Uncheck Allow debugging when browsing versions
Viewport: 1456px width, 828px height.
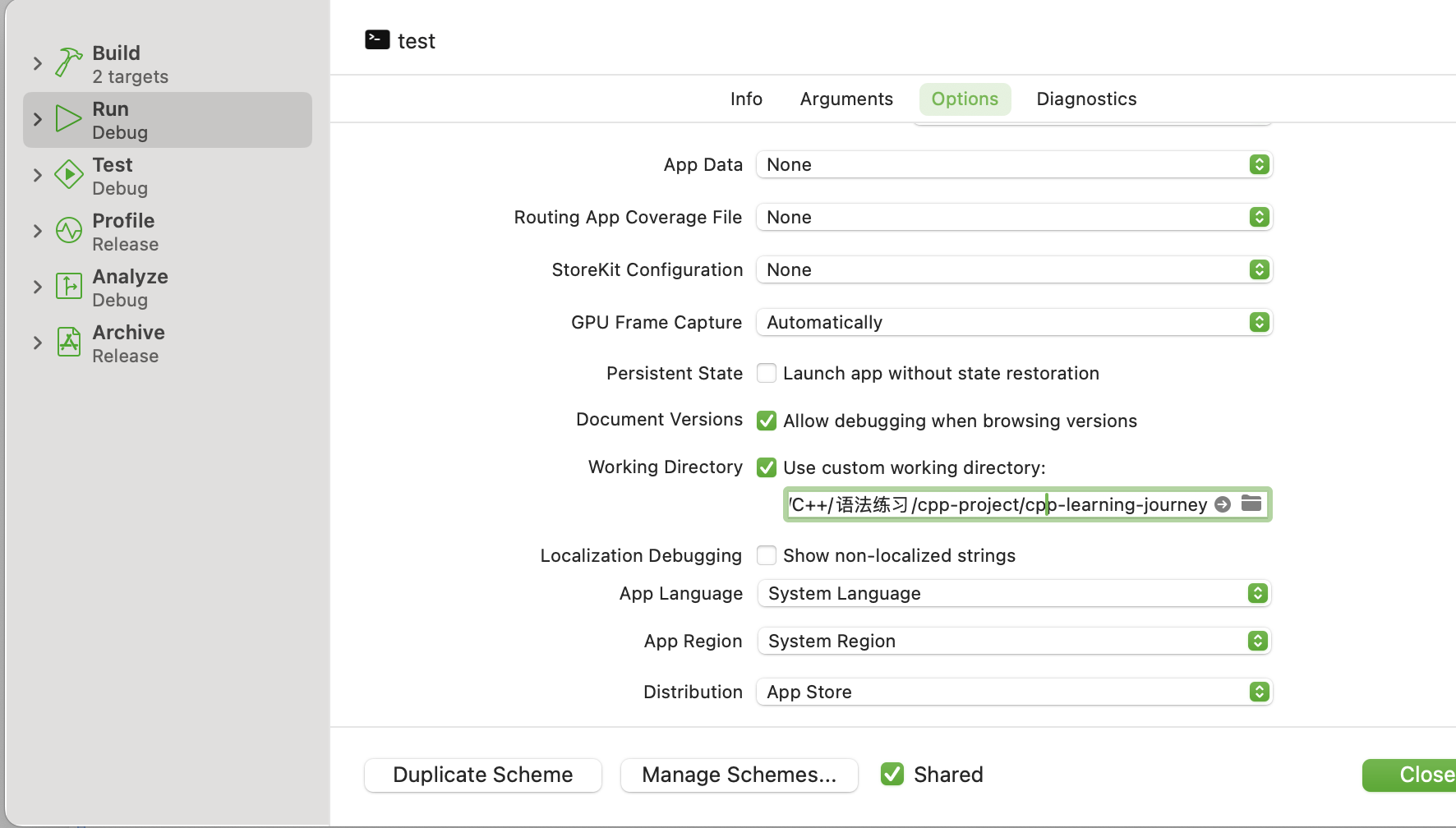pos(767,421)
